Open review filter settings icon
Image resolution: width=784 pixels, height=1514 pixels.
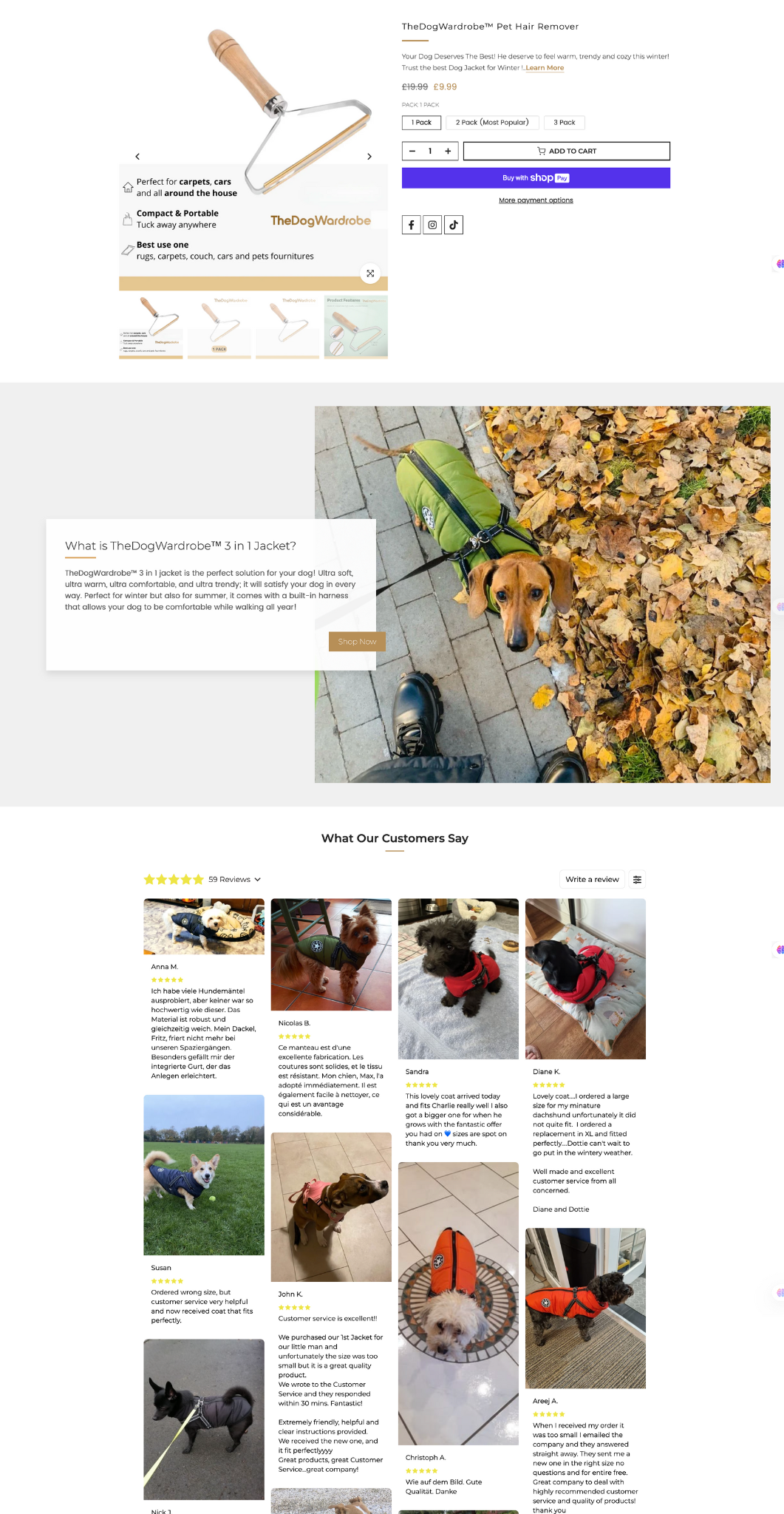637,879
